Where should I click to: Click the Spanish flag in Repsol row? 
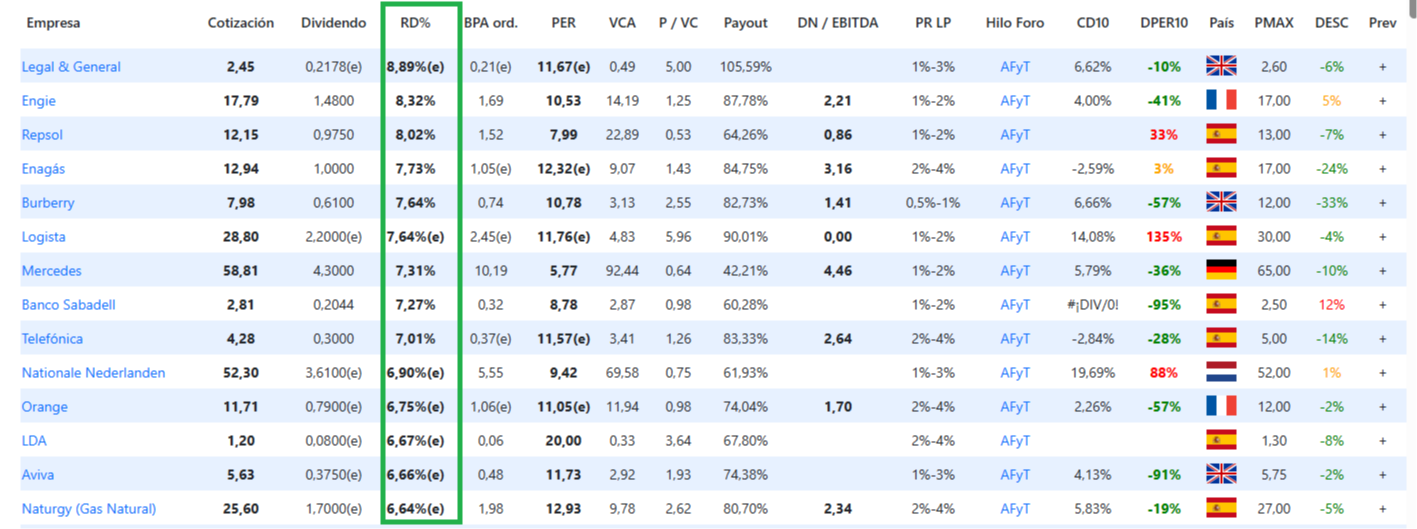1221,135
